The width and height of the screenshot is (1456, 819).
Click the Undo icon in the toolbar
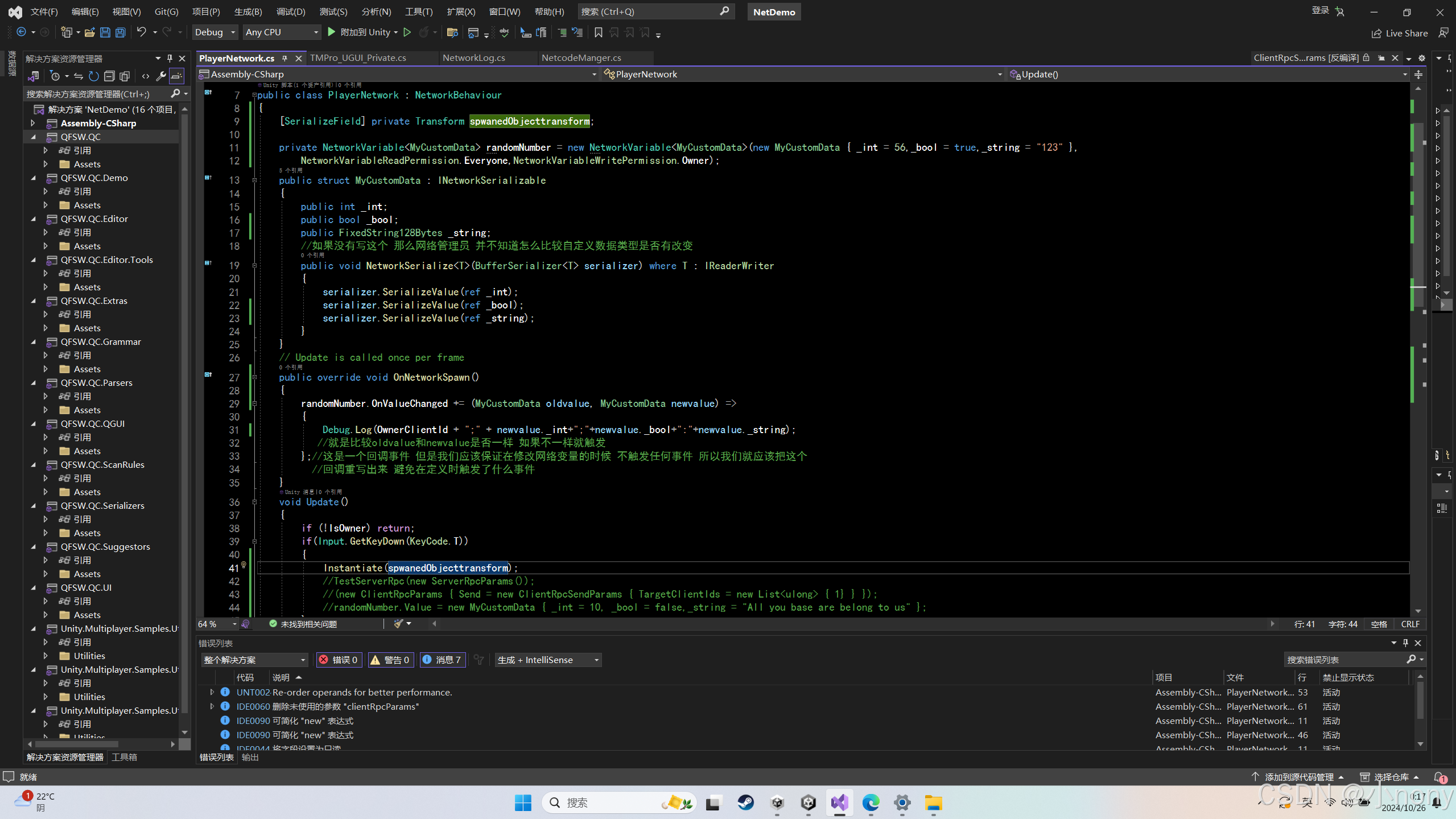coord(142,32)
